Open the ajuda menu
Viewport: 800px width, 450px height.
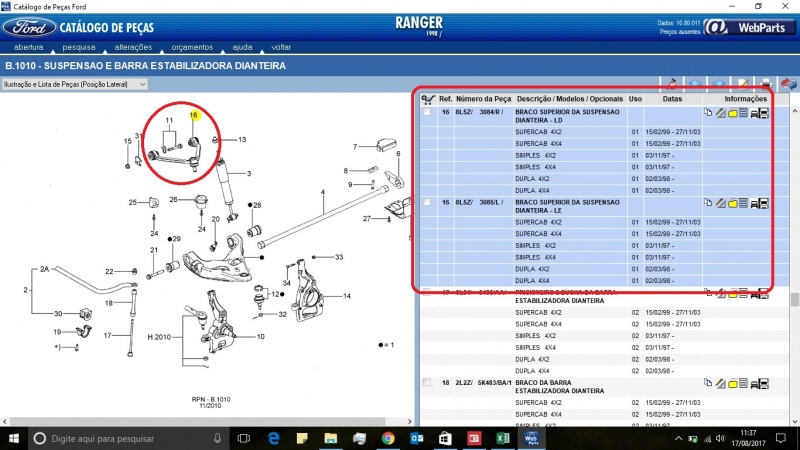(242, 47)
